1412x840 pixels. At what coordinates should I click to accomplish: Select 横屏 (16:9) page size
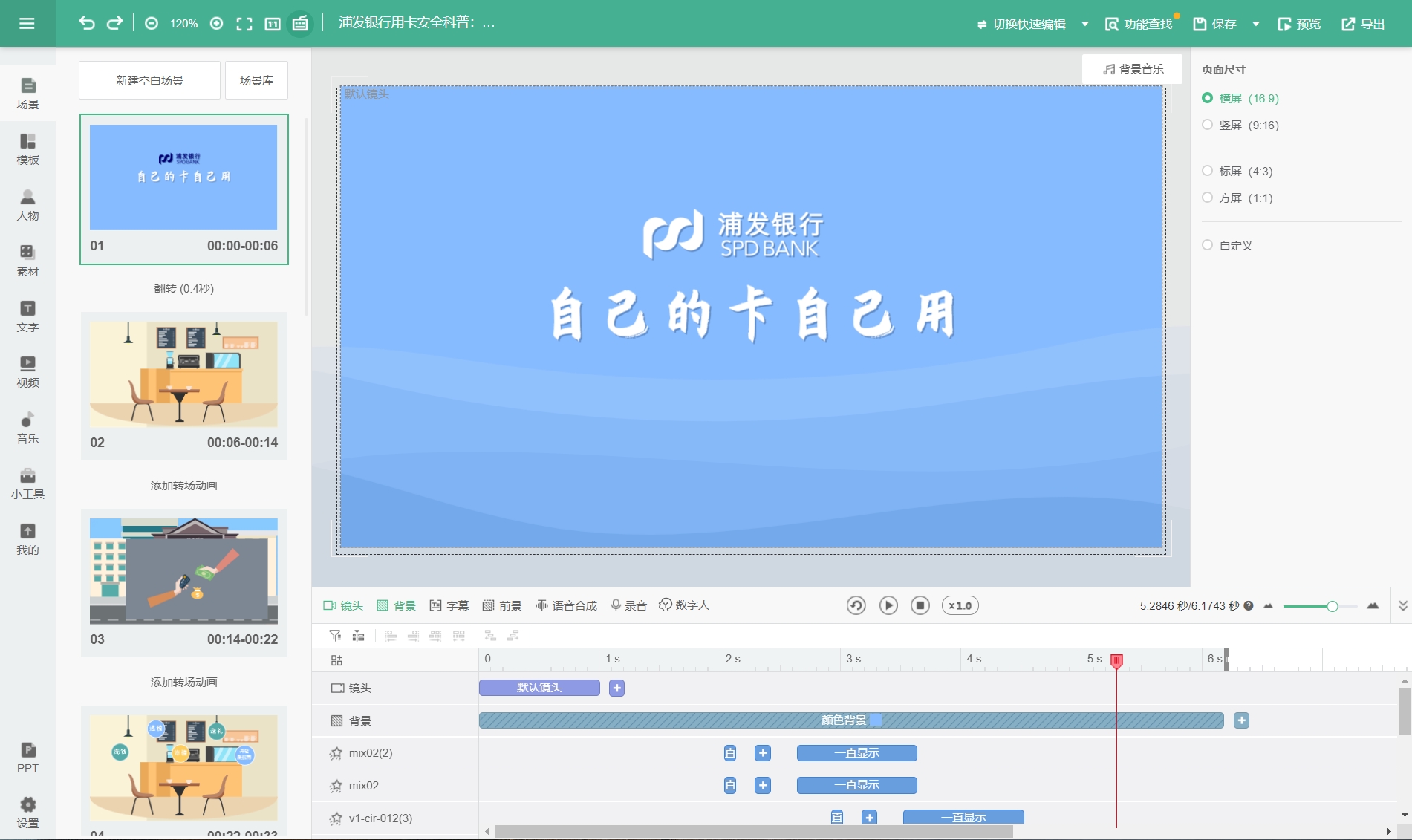[1240, 98]
